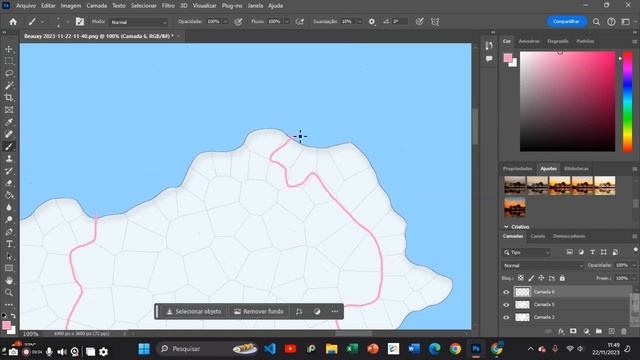The image size is (640, 360).
Task: Select the Hand tool
Action: pyautogui.click(x=9, y=280)
